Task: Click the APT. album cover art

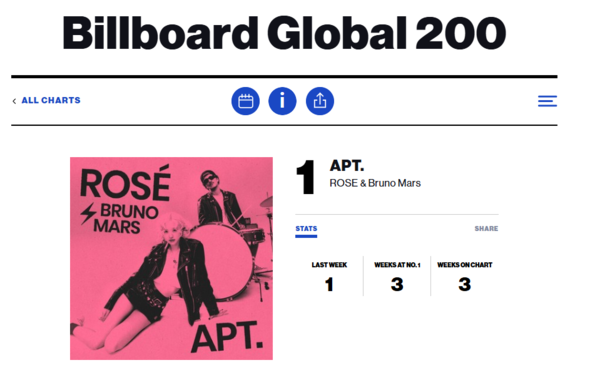Action: click(x=171, y=258)
